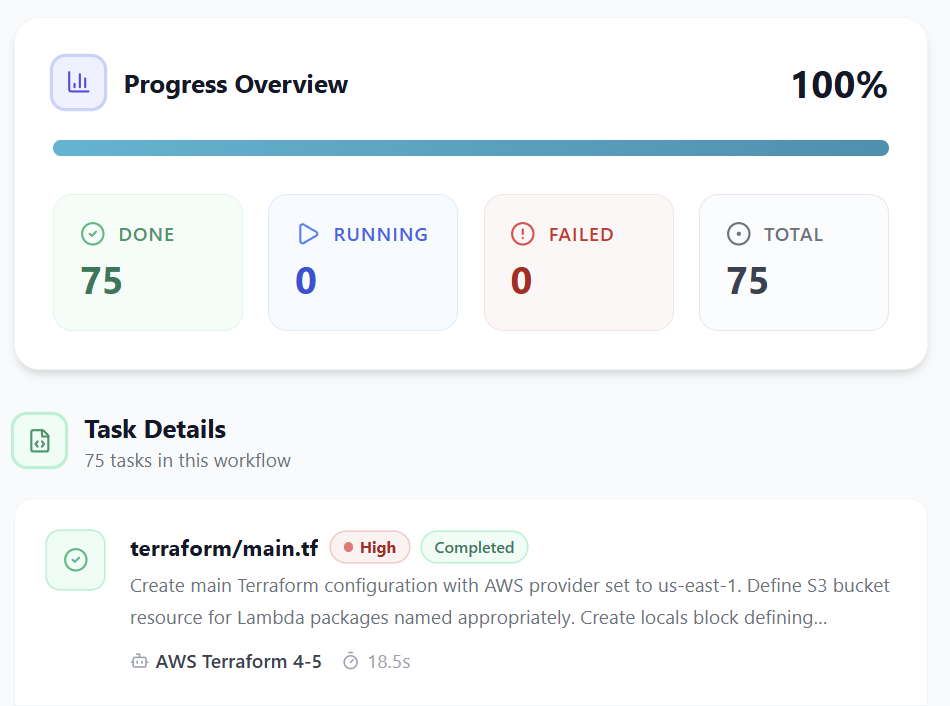Click the High priority badge
The width and height of the screenshot is (950, 706).
[370, 548]
